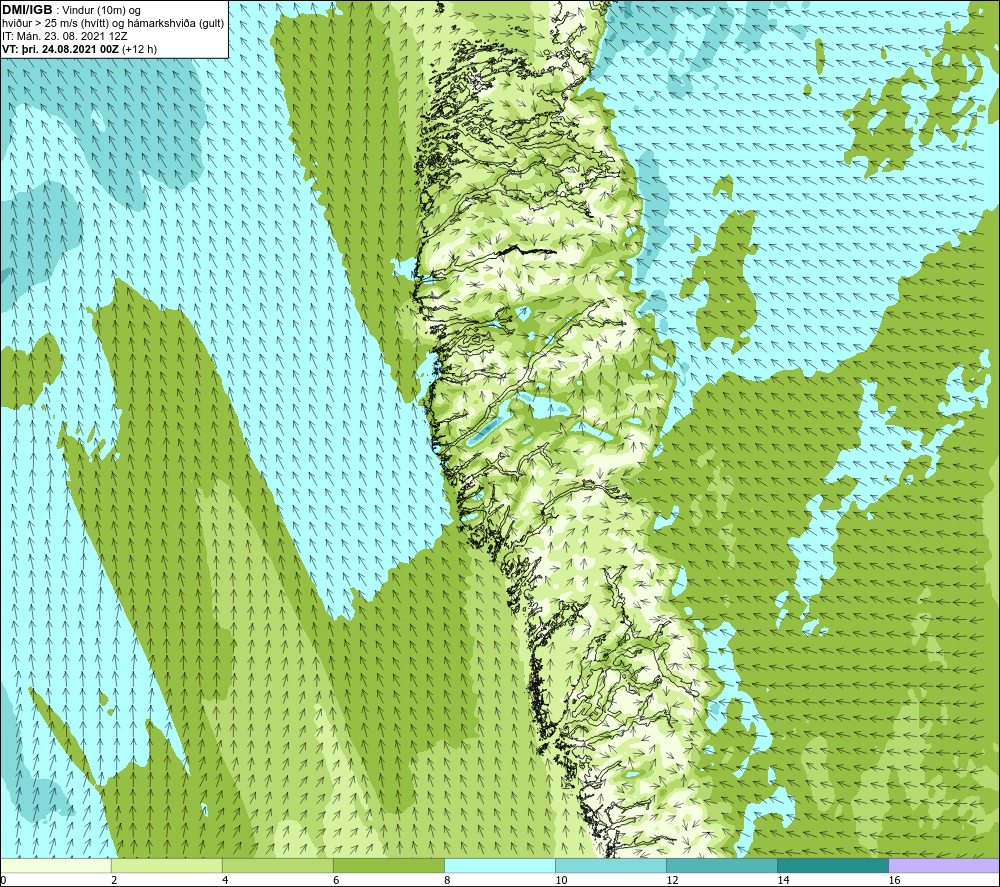Click the title line 'DMI/IGB : Vindur (10m) og'
This screenshot has width=1000, height=887.
[x=71, y=10]
